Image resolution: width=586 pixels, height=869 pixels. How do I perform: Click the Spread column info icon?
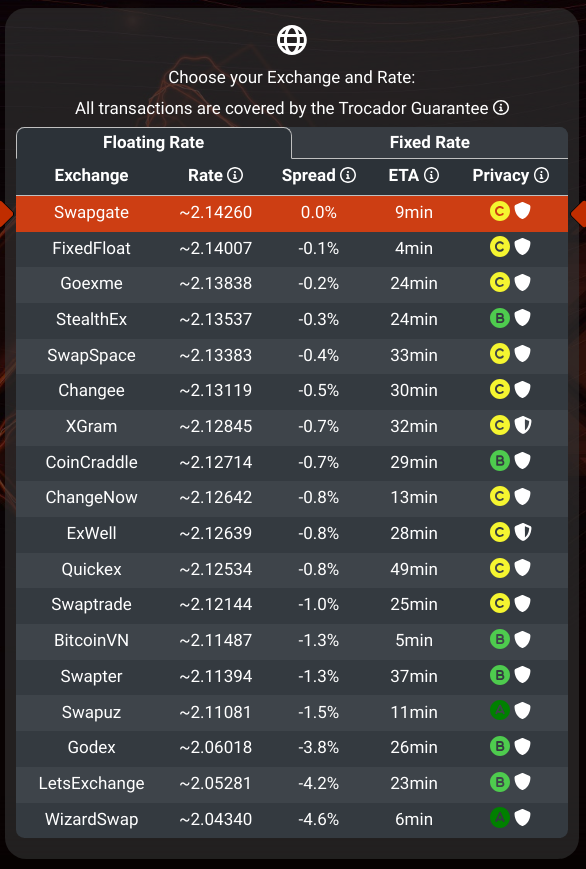(348, 175)
